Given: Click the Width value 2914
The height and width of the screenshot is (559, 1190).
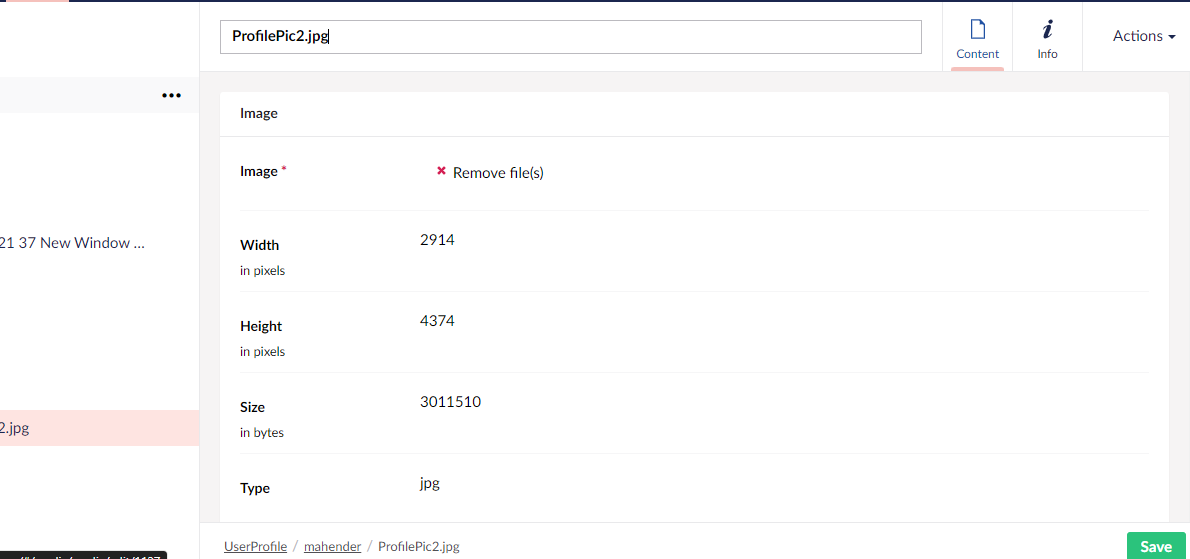Looking at the screenshot, I should [436, 240].
